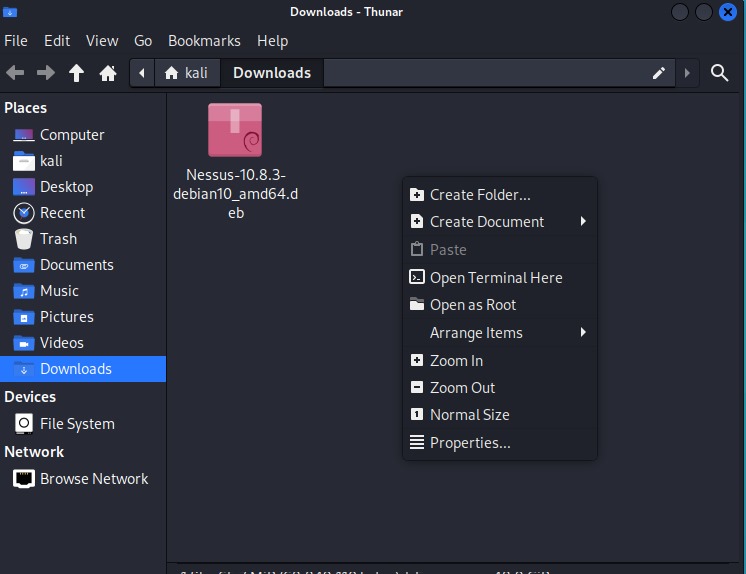The height and width of the screenshot is (574, 746).
Task: Open Recent in the sidebar
Action: point(83,213)
